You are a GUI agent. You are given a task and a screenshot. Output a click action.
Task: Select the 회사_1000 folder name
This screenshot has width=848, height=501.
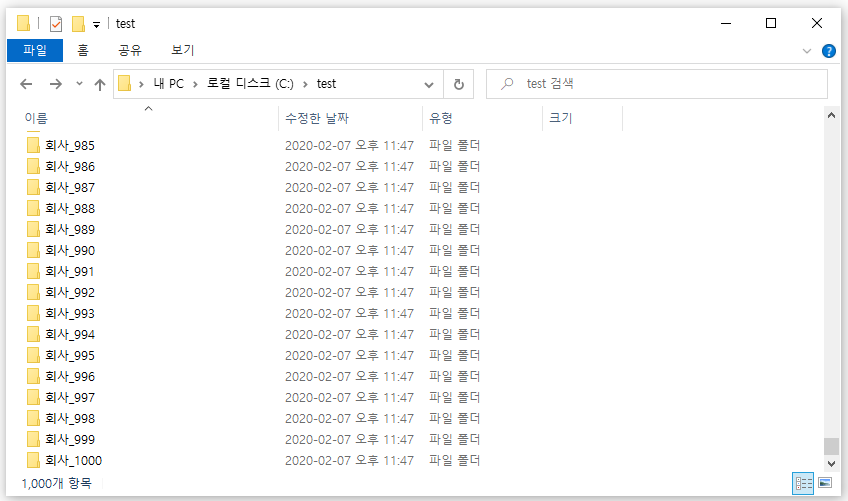point(74,460)
